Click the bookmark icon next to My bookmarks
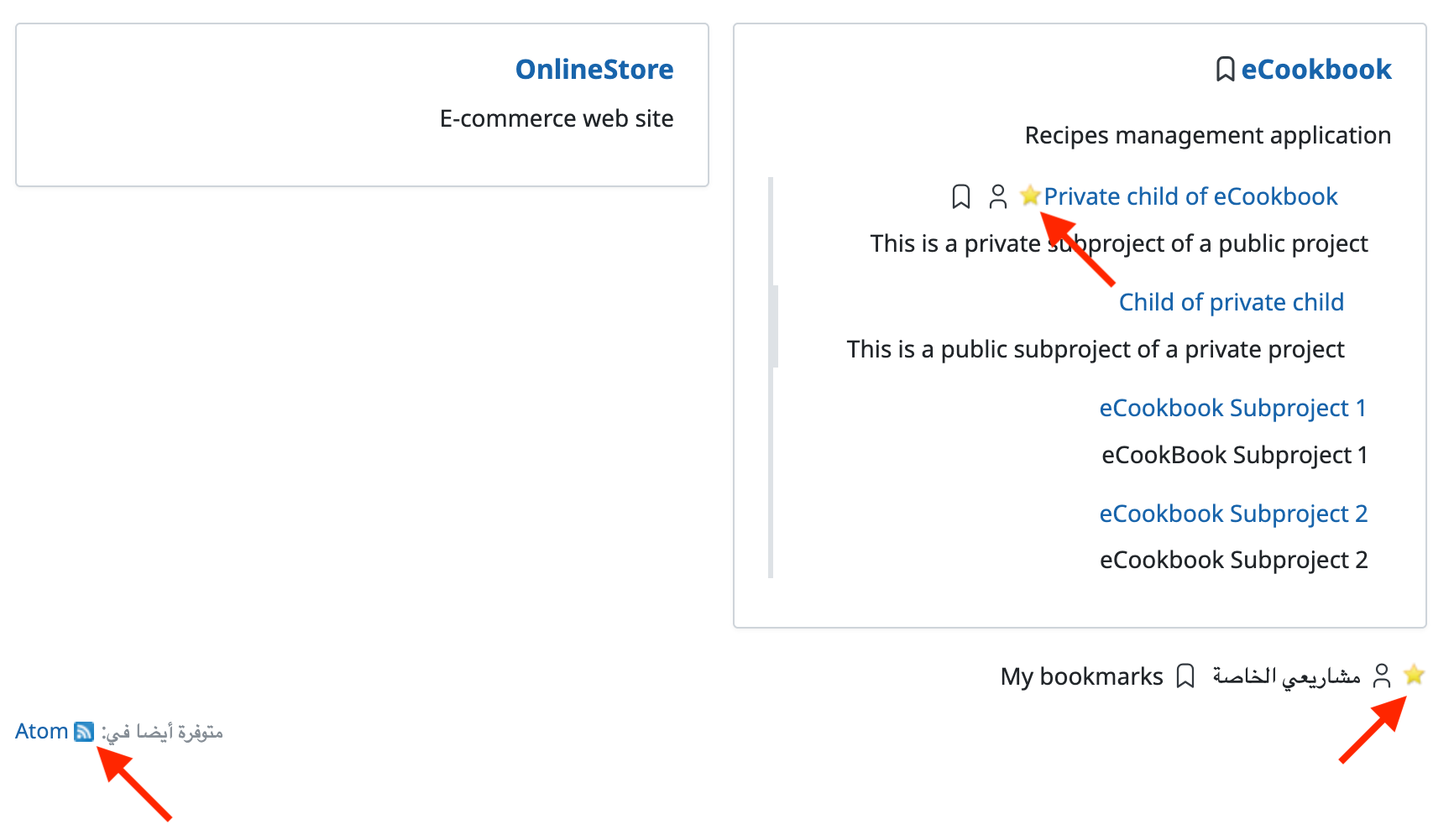The image size is (1454, 840). click(1185, 676)
